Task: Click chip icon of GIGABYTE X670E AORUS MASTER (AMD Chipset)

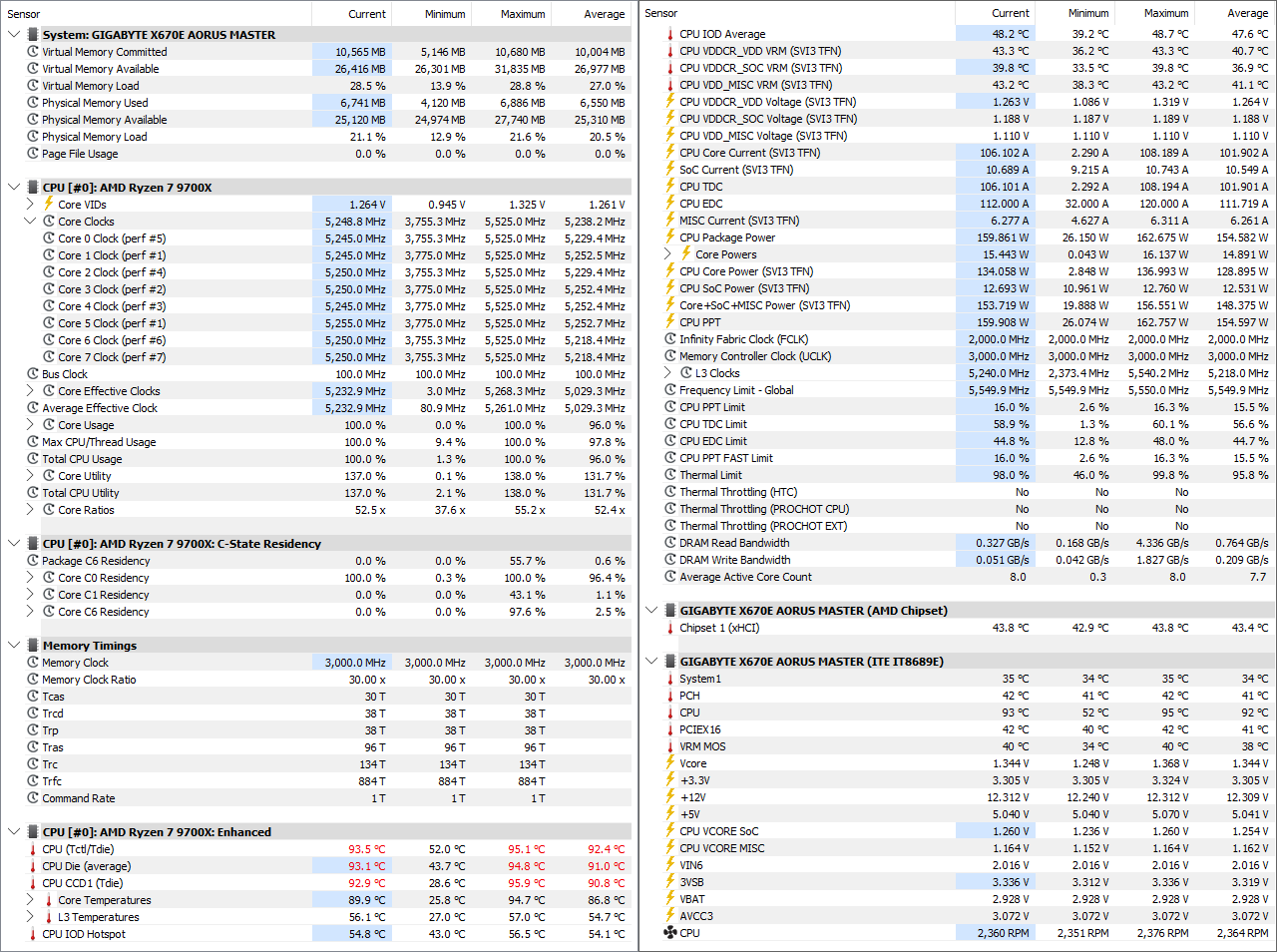Action: point(670,611)
